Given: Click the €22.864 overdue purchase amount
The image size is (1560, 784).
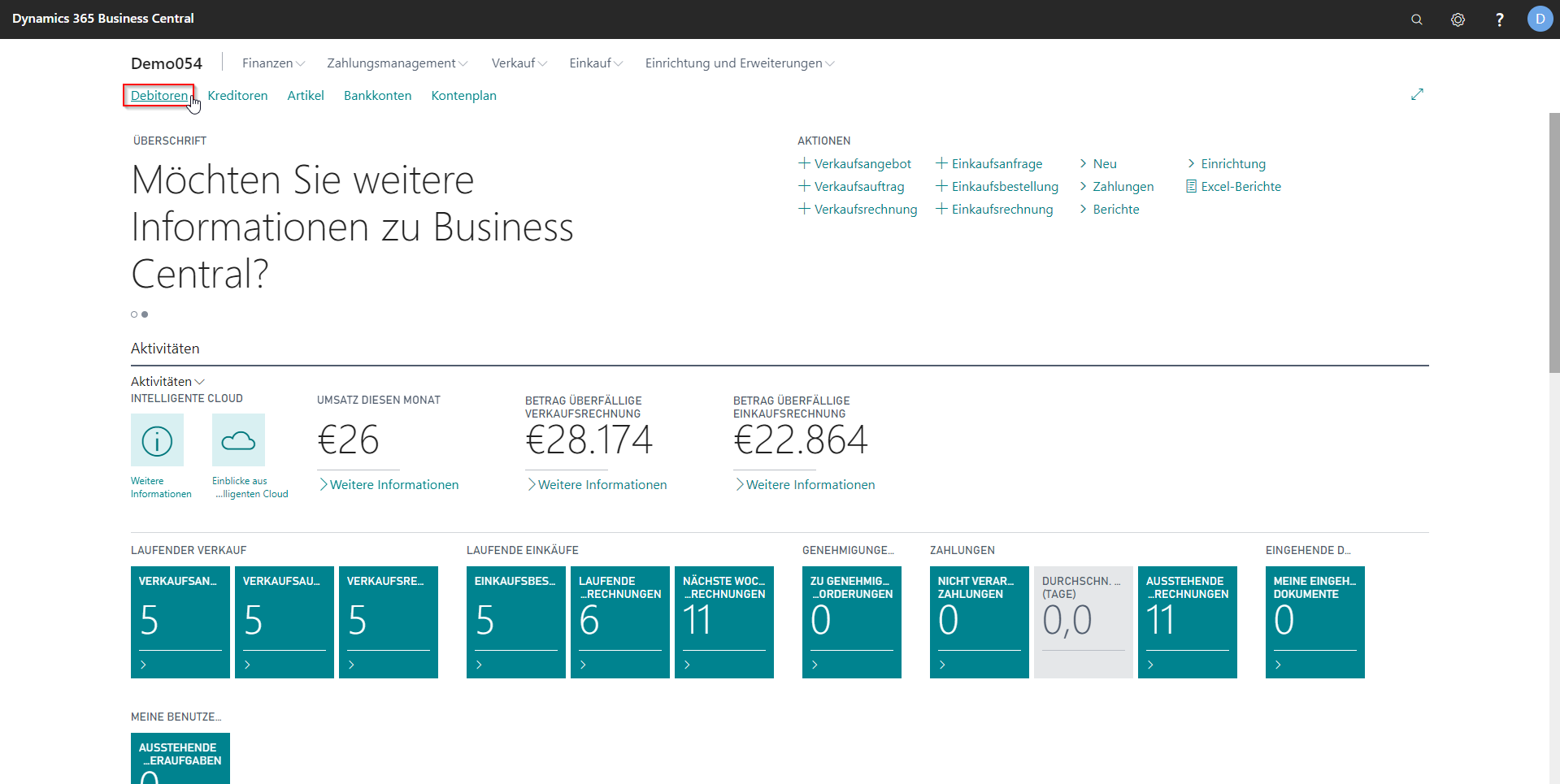Looking at the screenshot, I should [x=801, y=440].
